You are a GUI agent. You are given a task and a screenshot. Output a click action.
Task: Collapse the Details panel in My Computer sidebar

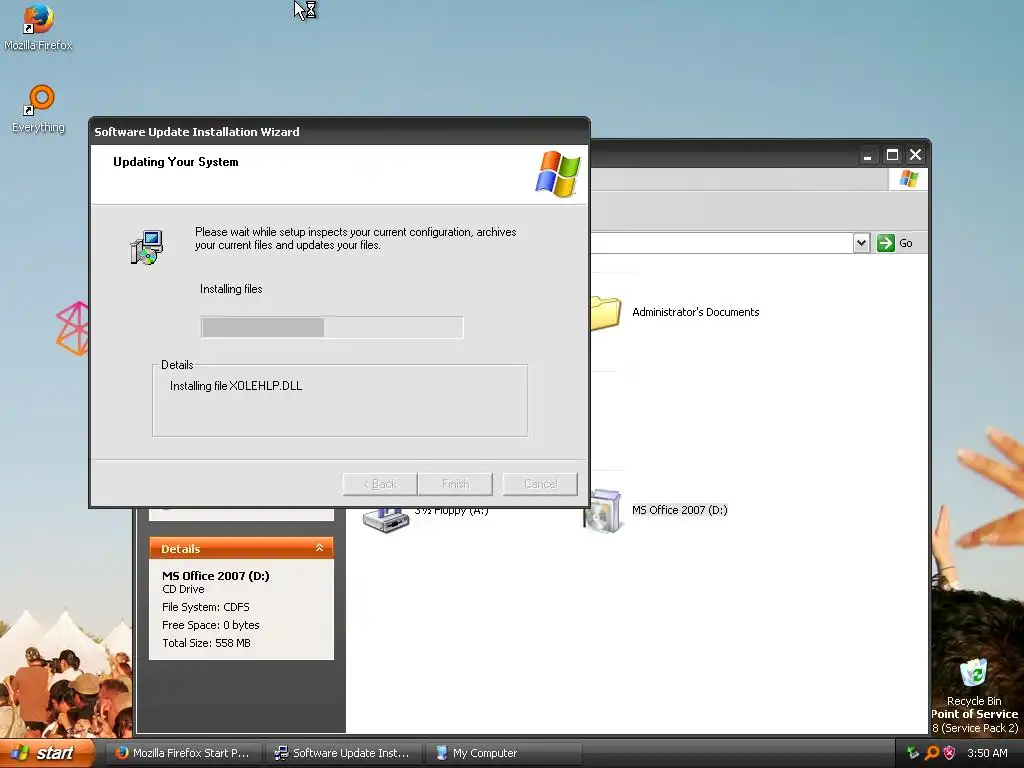tap(319, 548)
